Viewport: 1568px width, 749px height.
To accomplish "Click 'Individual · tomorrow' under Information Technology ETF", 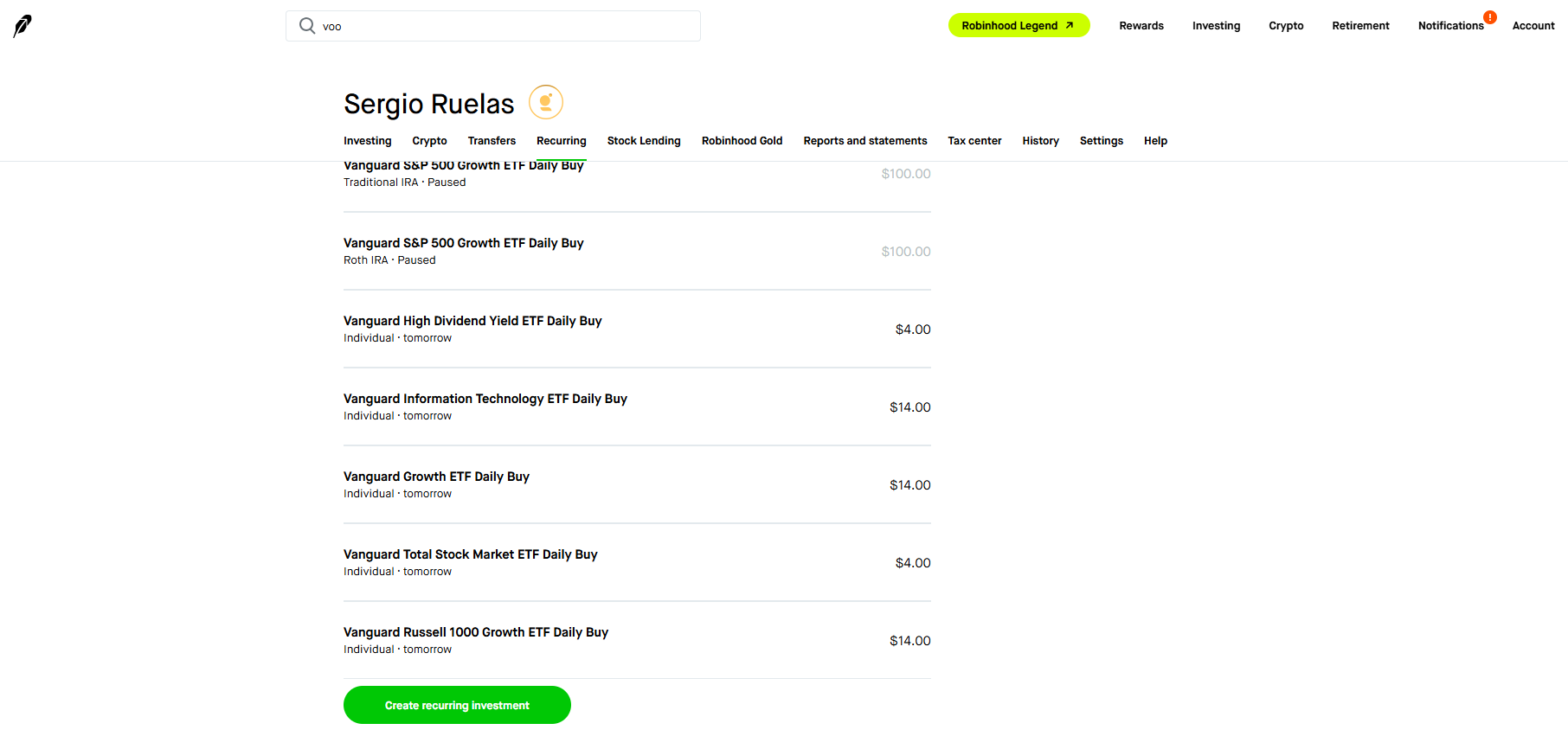I will (397, 416).
